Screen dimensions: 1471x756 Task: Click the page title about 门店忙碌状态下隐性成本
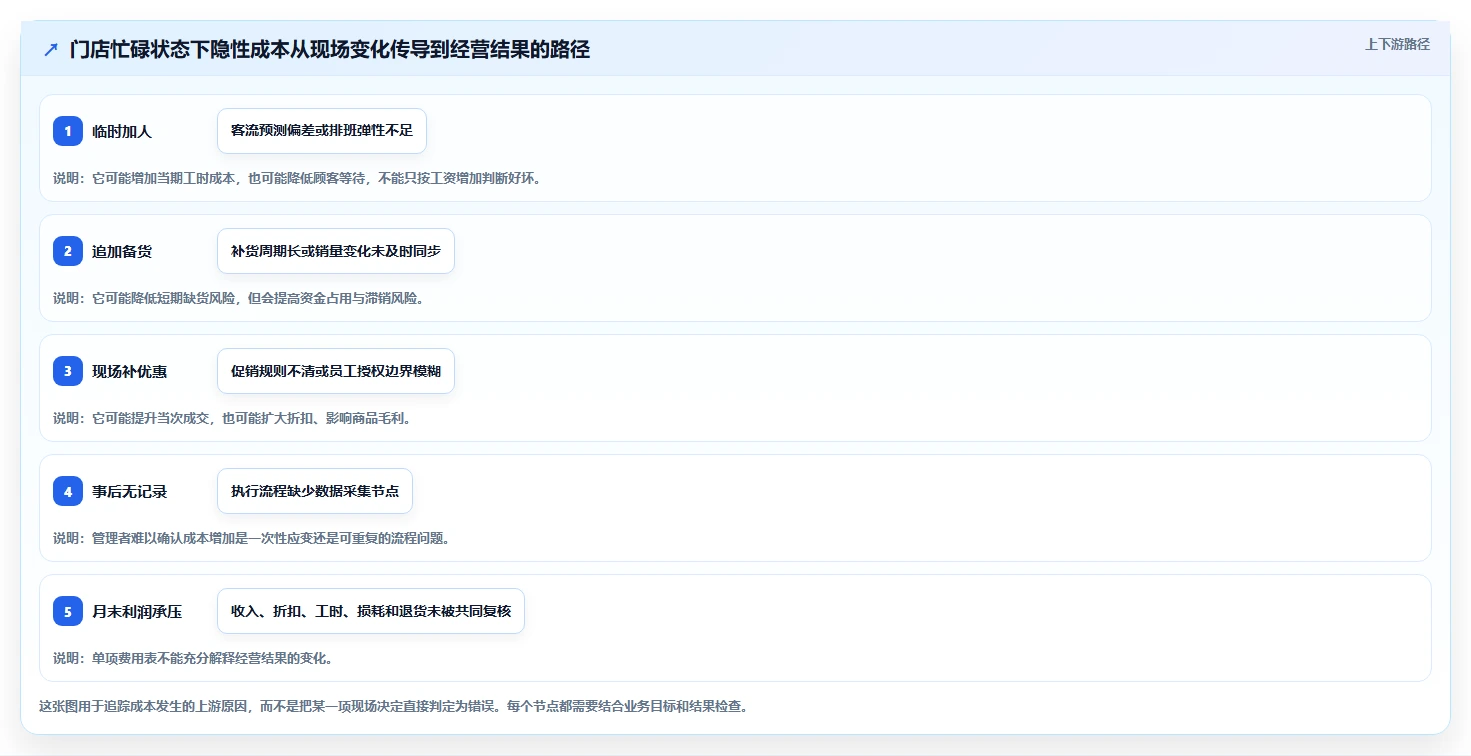click(x=330, y=49)
